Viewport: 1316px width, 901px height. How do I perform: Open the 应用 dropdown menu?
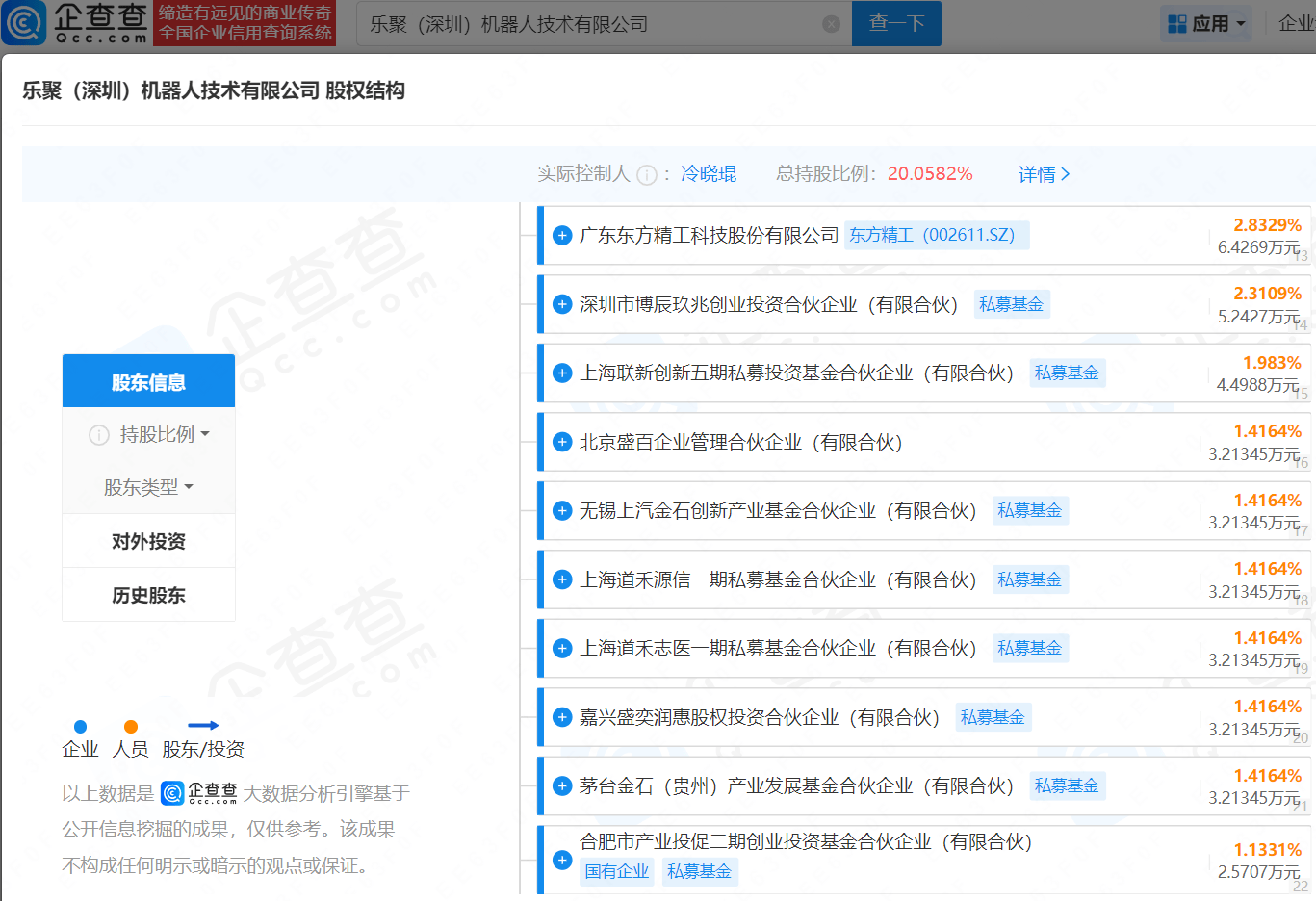1208,24
